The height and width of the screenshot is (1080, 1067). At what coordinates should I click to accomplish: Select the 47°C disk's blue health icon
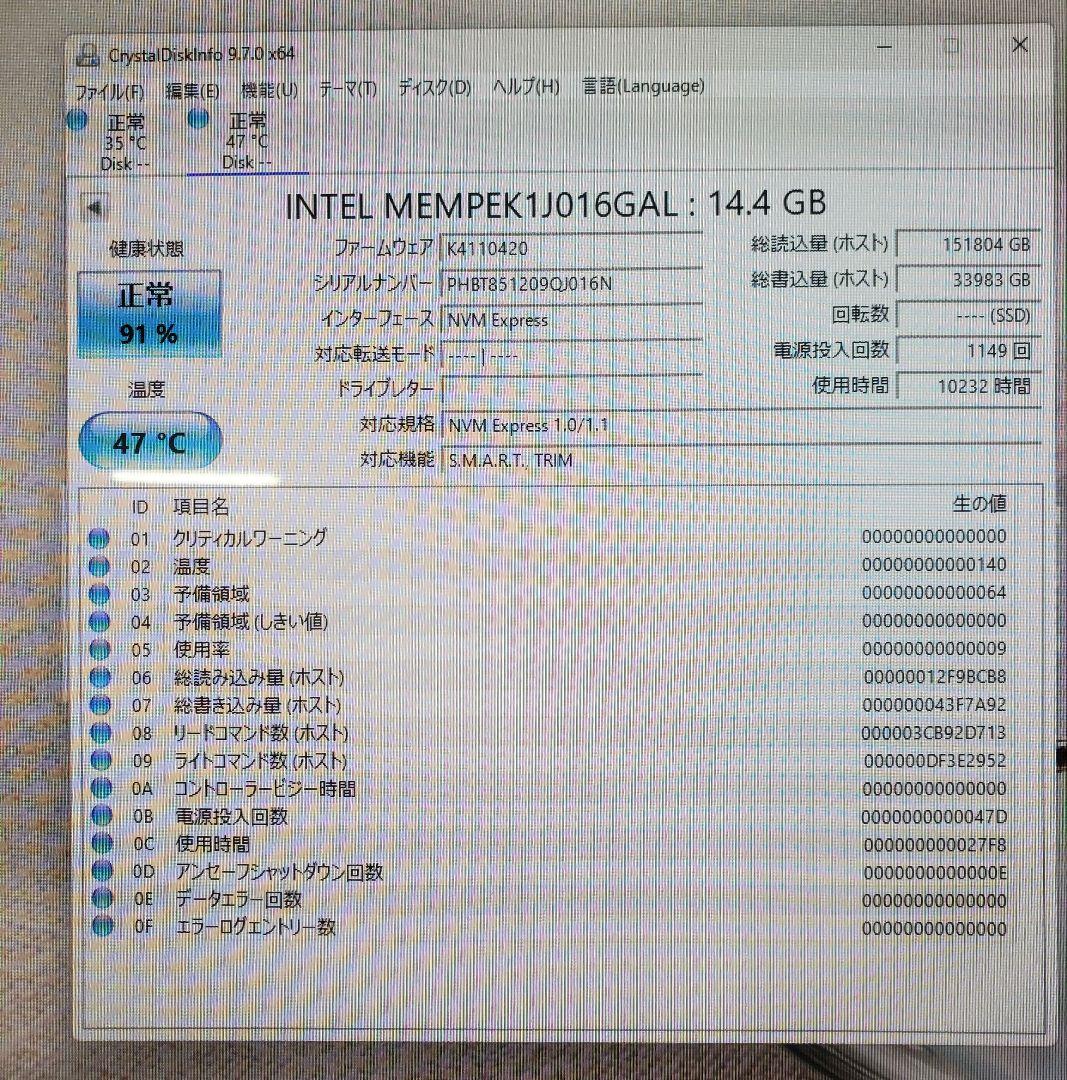tap(196, 119)
